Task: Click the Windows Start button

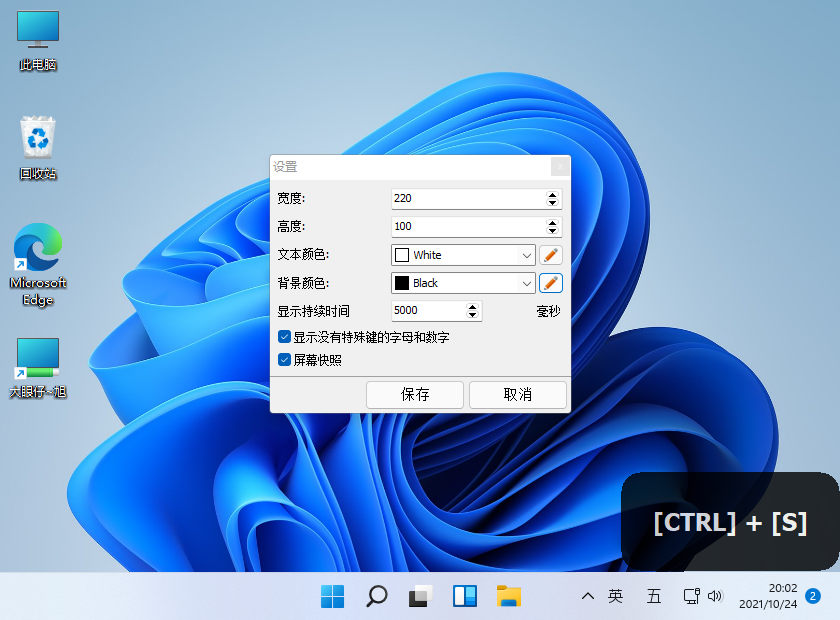Action: [x=331, y=595]
